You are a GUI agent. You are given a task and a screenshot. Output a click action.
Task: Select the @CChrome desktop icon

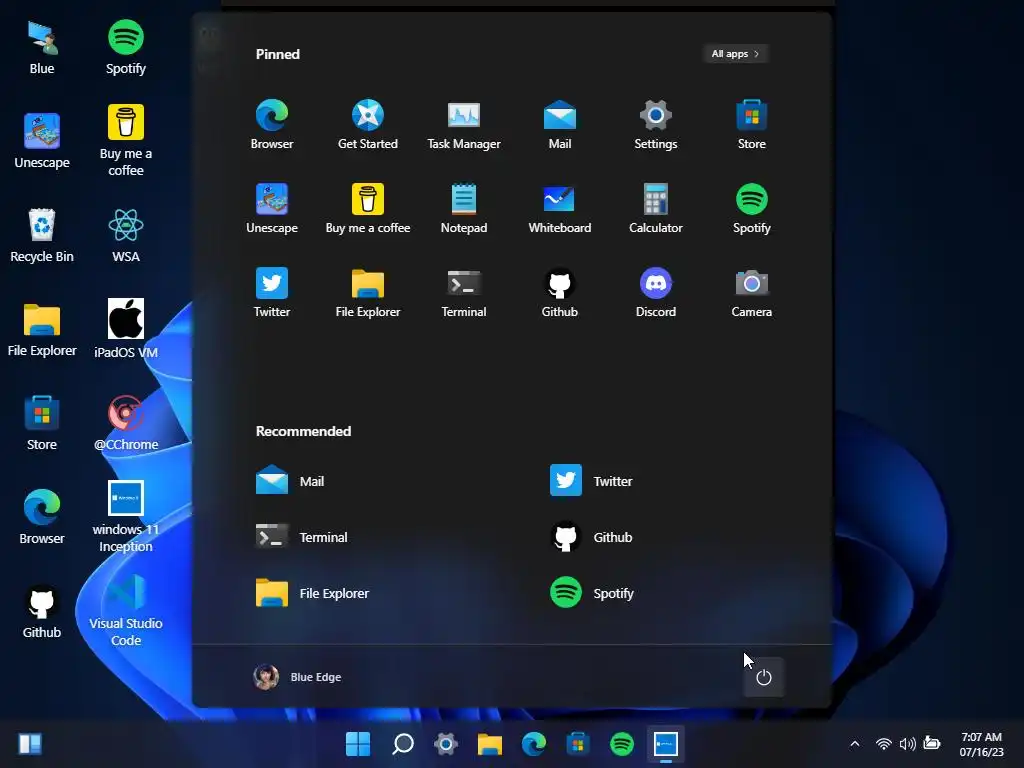125,423
